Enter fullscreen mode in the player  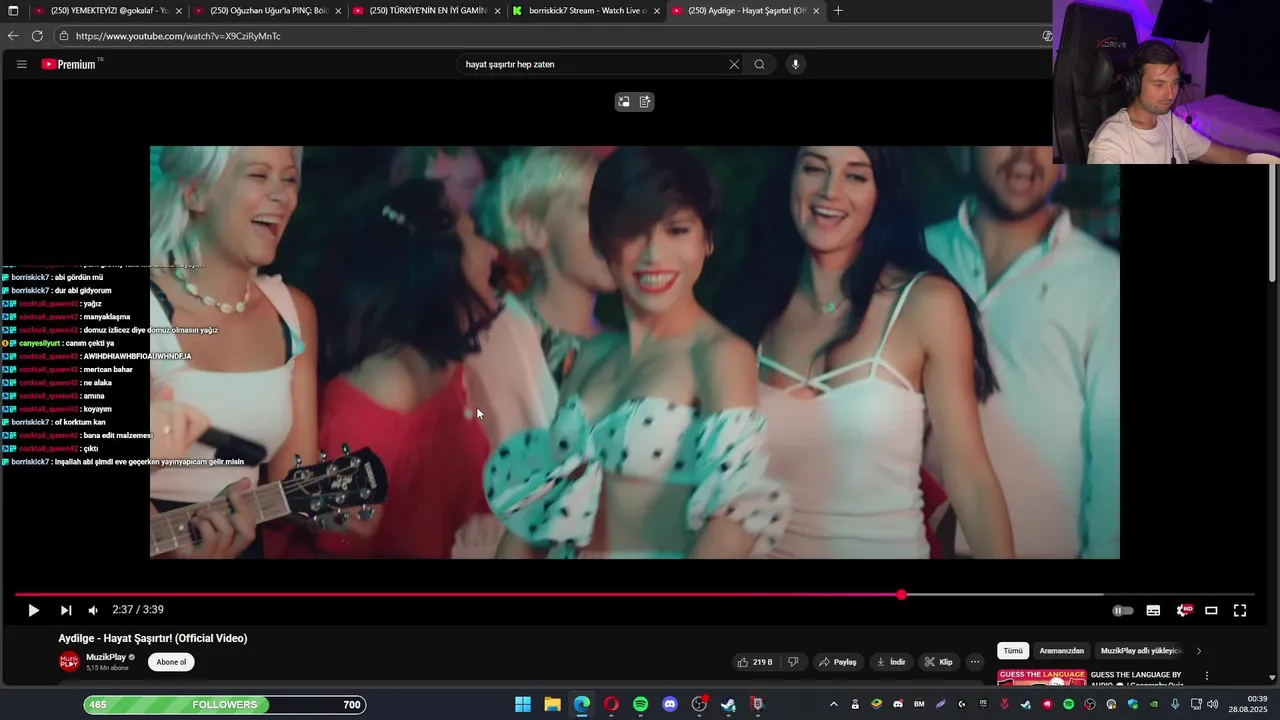(x=1240, y=610)
